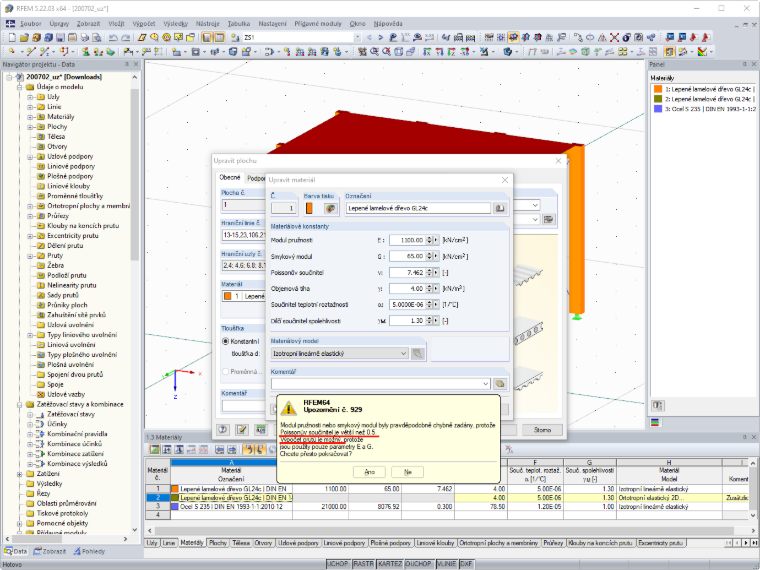Save the model with the diskette icon
The height and width of the screenshot is (570, 760).
[60, 37]
